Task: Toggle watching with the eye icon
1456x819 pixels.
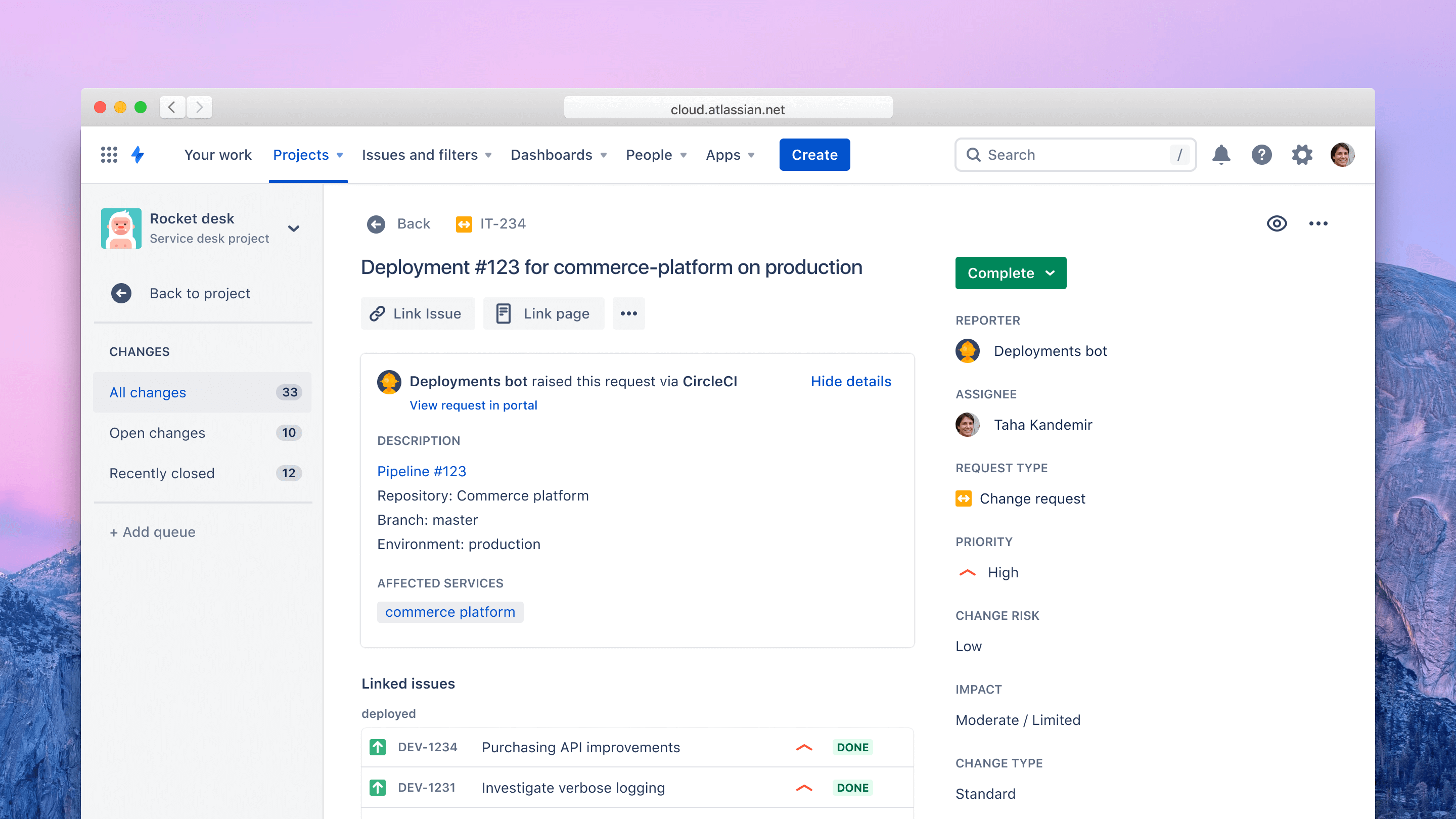Action: 1278,223
